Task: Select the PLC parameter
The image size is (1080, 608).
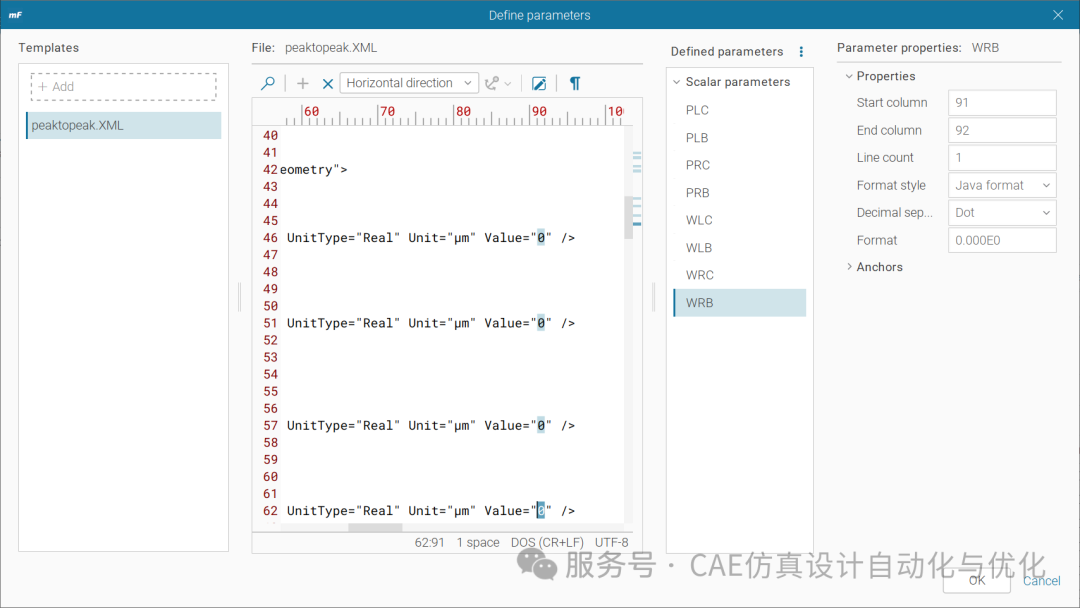Action: pyautogui.click(x=740, y=110)
